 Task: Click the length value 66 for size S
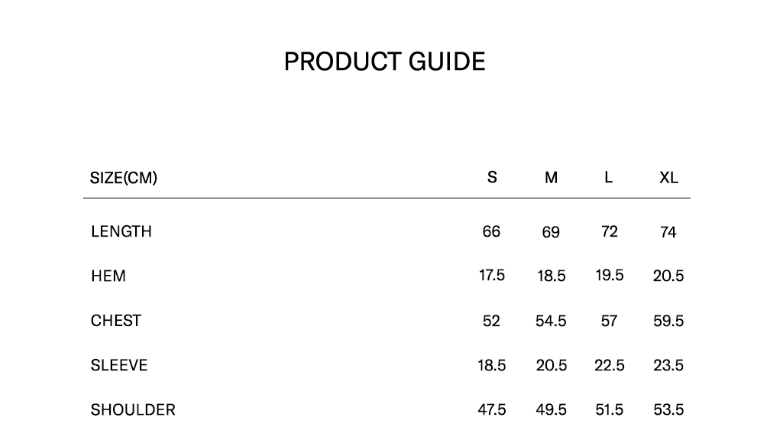491,232
